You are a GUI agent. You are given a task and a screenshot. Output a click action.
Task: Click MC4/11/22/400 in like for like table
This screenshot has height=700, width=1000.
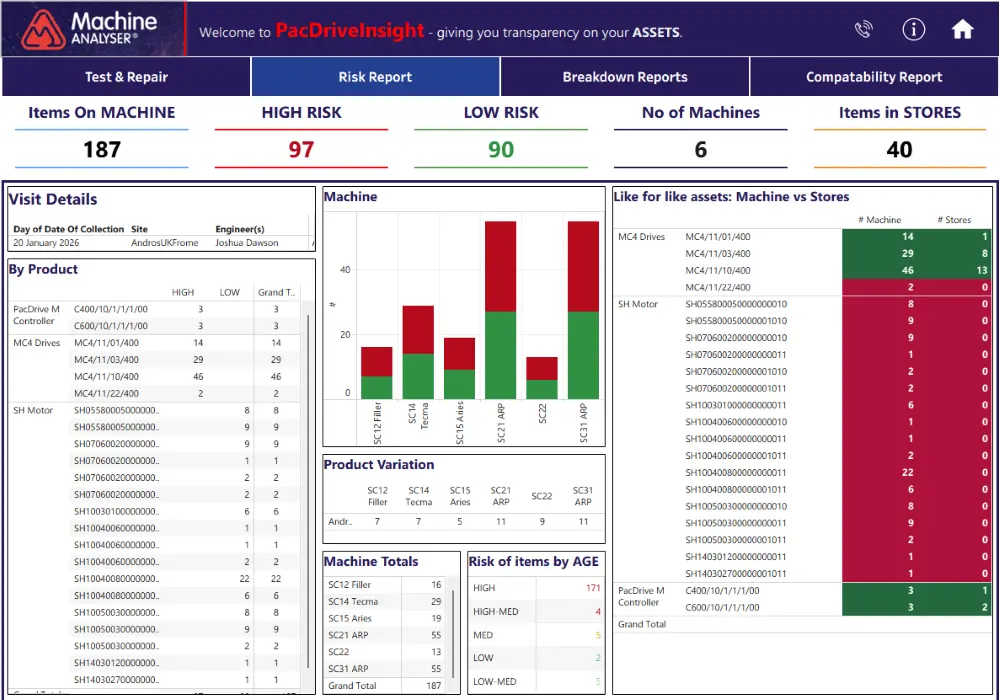(717, 288)
